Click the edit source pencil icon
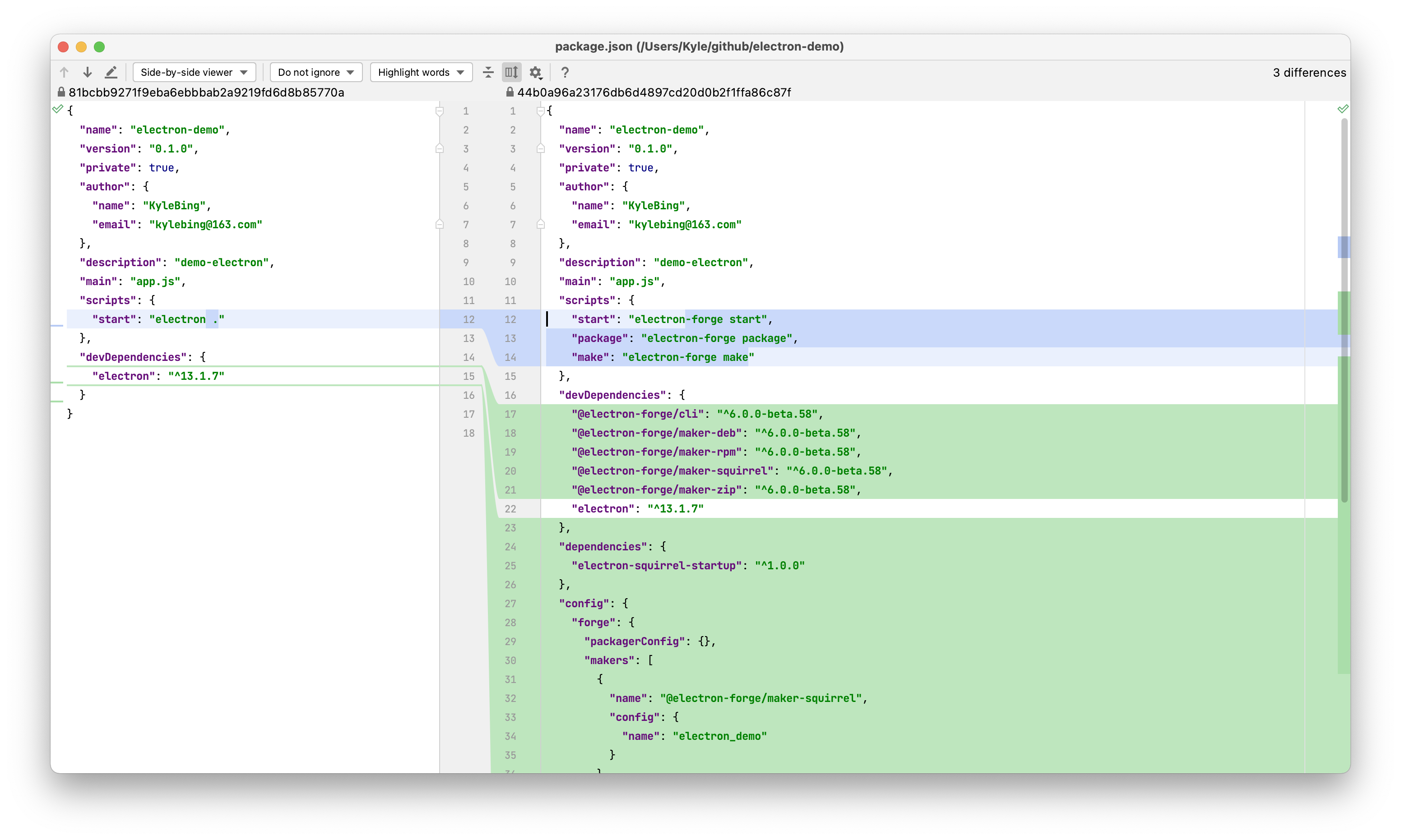Image resolution: width=1401 pixels, height=840 pixels. 111,73
